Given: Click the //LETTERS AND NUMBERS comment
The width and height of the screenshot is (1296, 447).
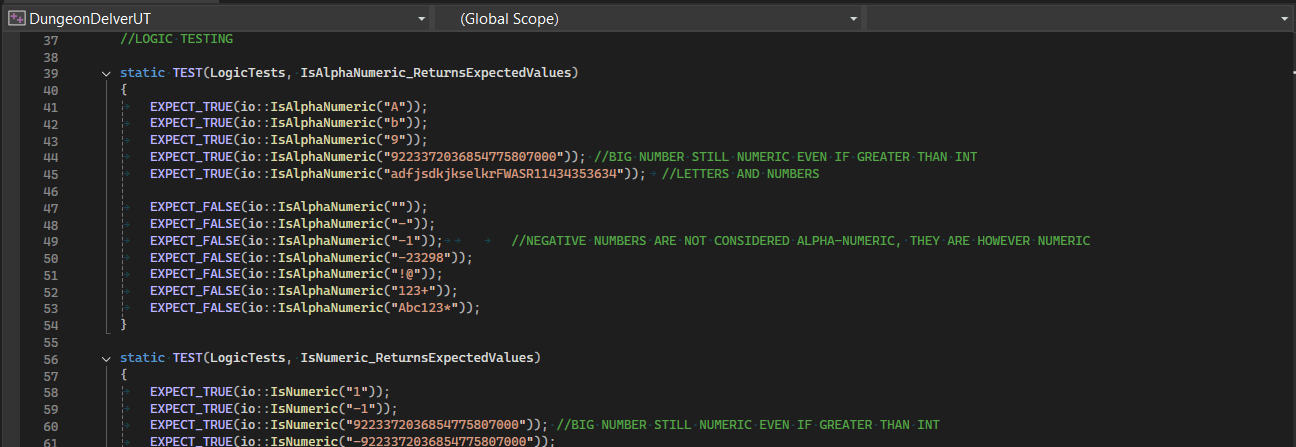Looking at the screenshot, I should [741, 174].
